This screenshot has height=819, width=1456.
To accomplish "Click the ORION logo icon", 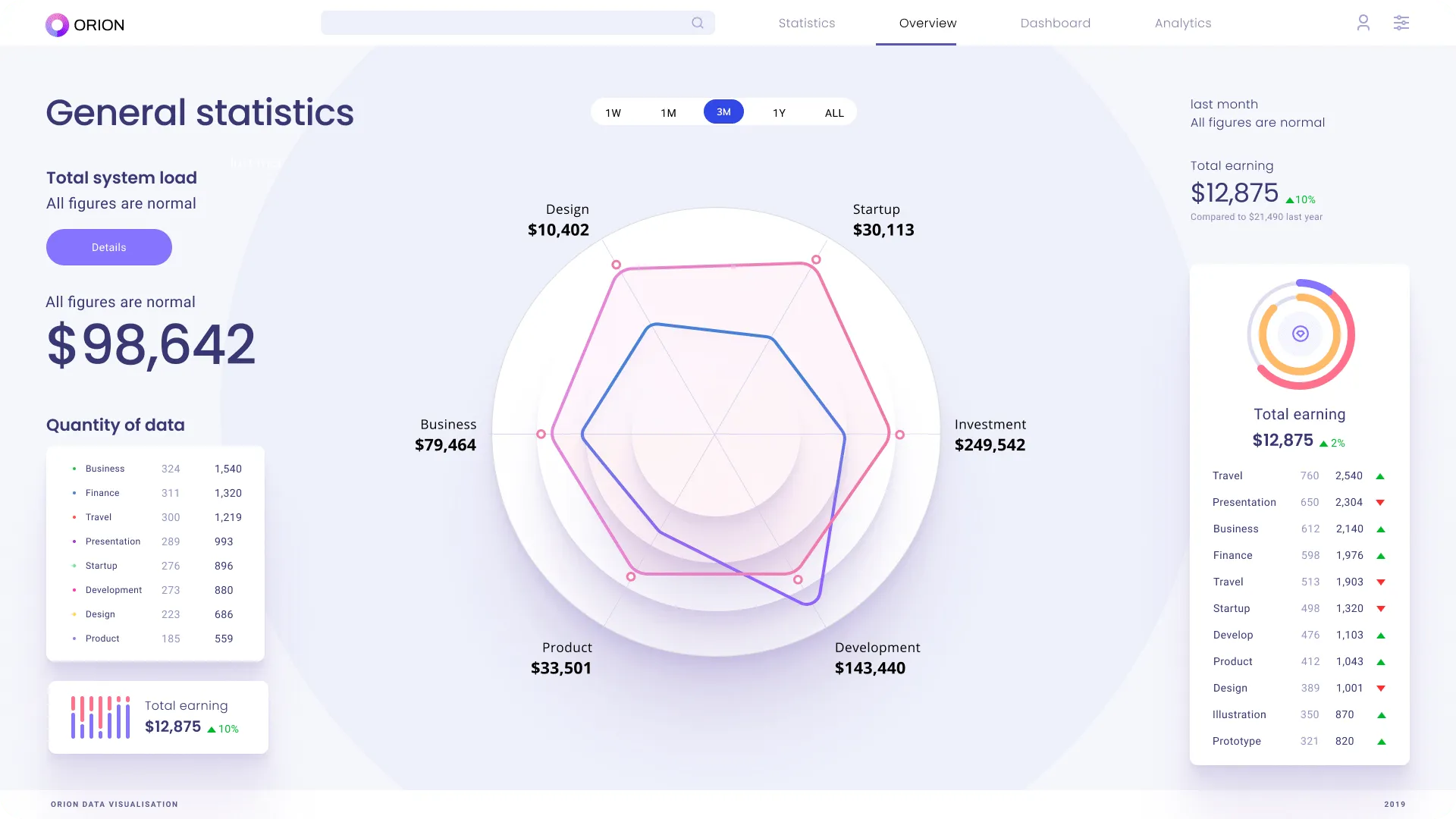I will (x=57, y=25).
